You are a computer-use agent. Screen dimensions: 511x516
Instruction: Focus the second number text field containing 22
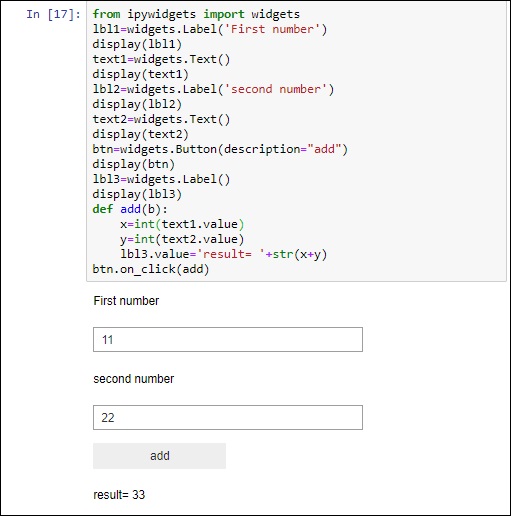click(228, 417)
